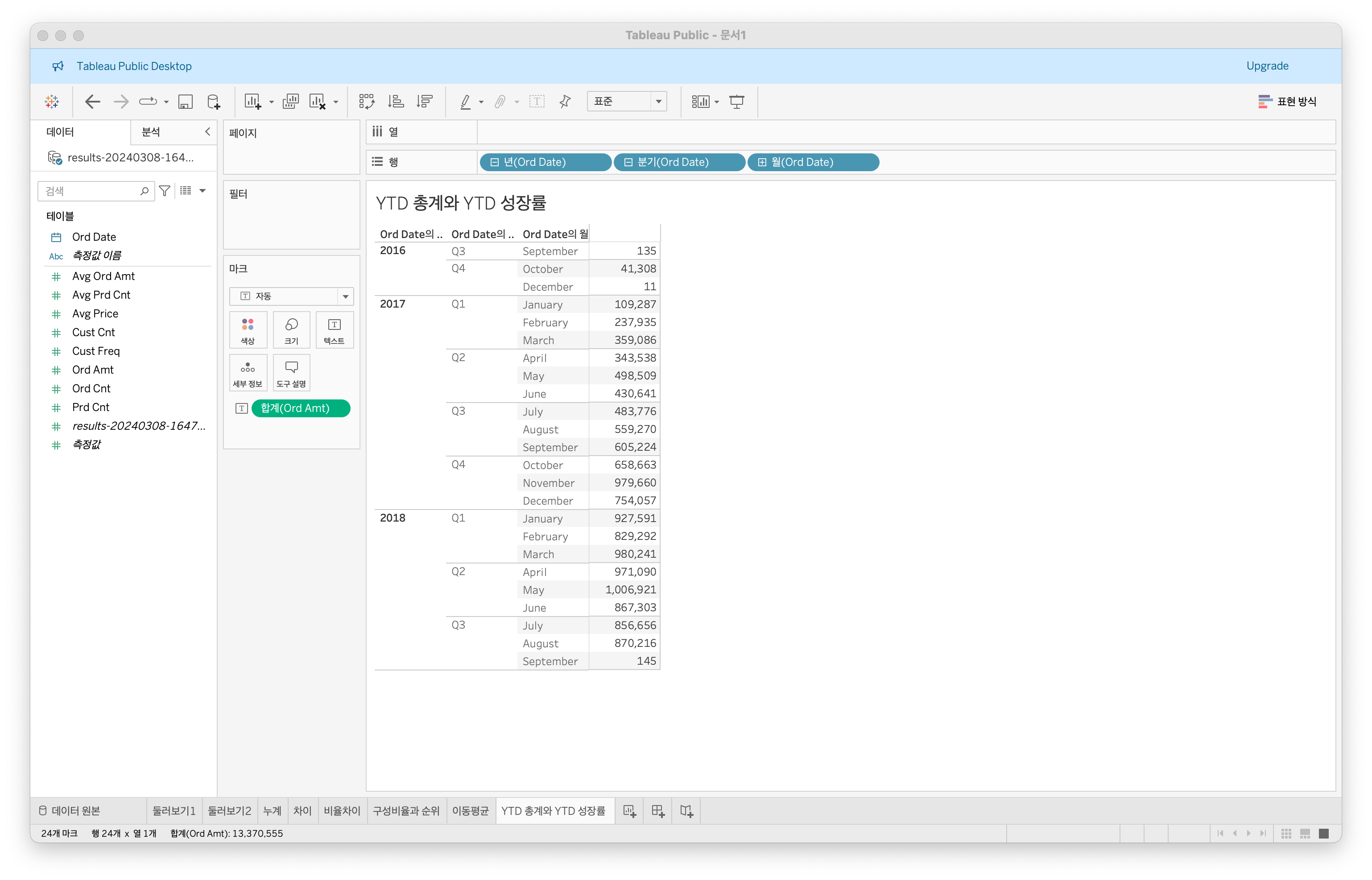
Task: Click the new dashboard icon in tab bar
Action: [658, 811]
